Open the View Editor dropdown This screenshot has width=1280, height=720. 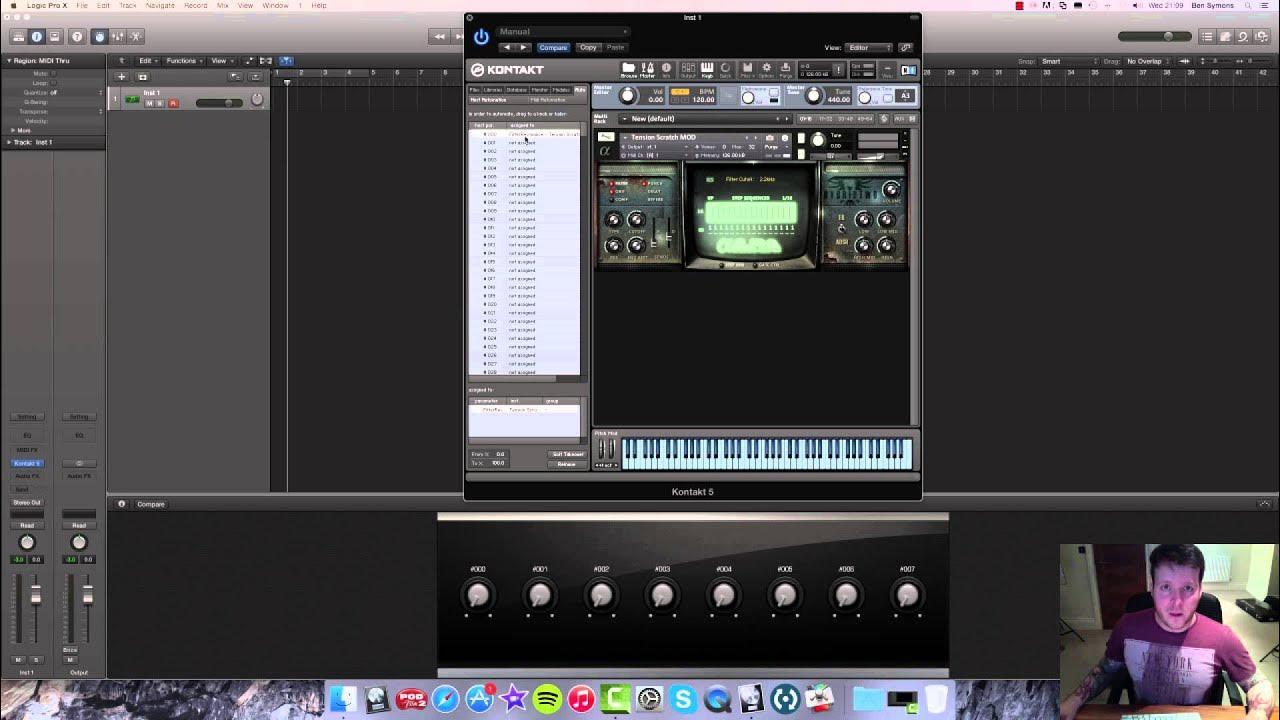point(869,47)
